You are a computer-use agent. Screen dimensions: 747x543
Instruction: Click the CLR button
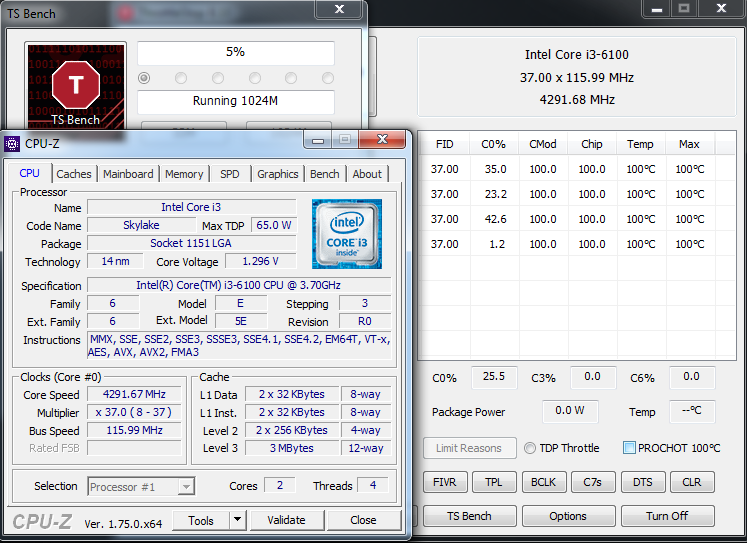click(692, 482)
